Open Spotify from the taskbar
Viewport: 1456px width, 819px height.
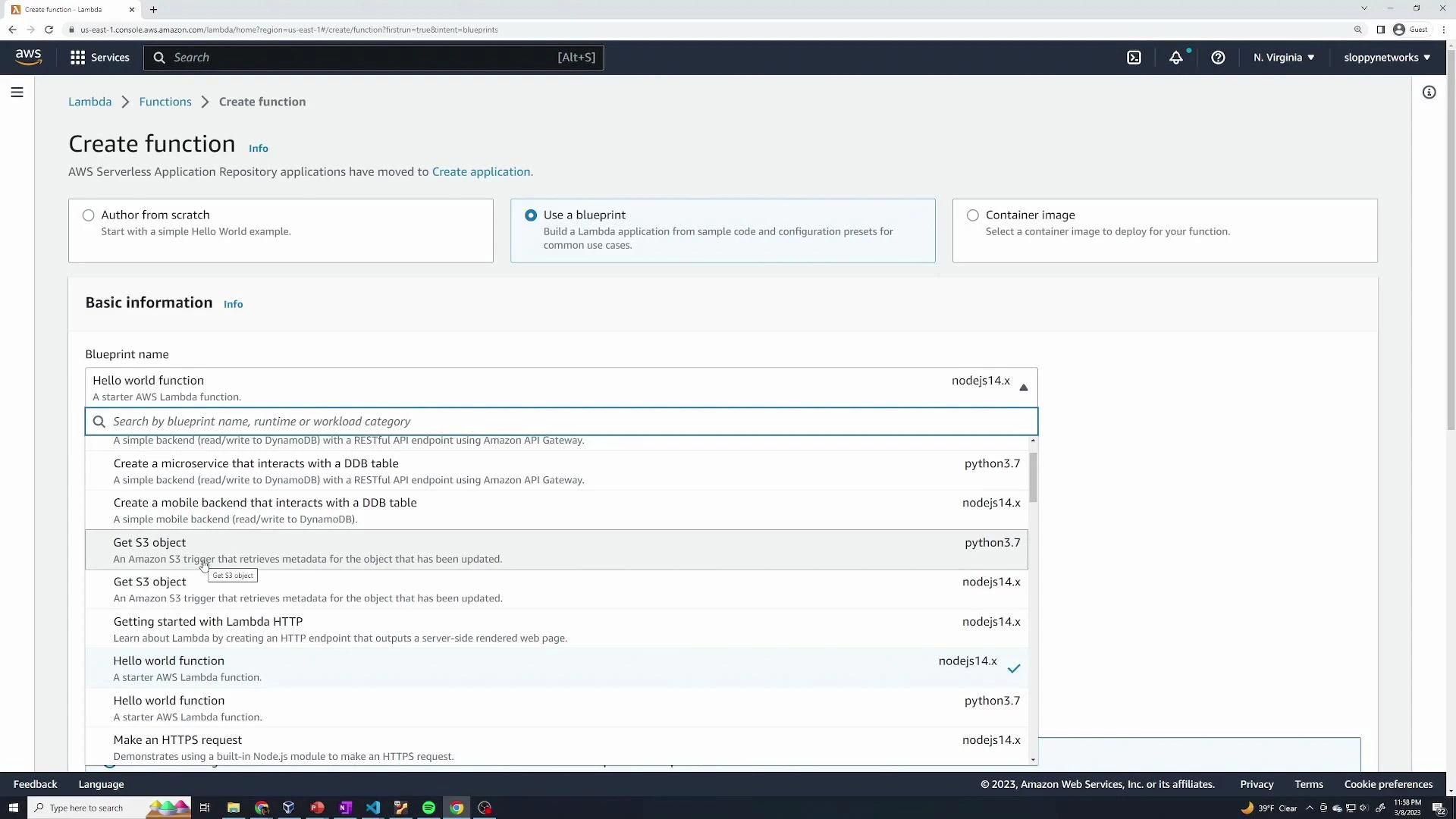428,808
